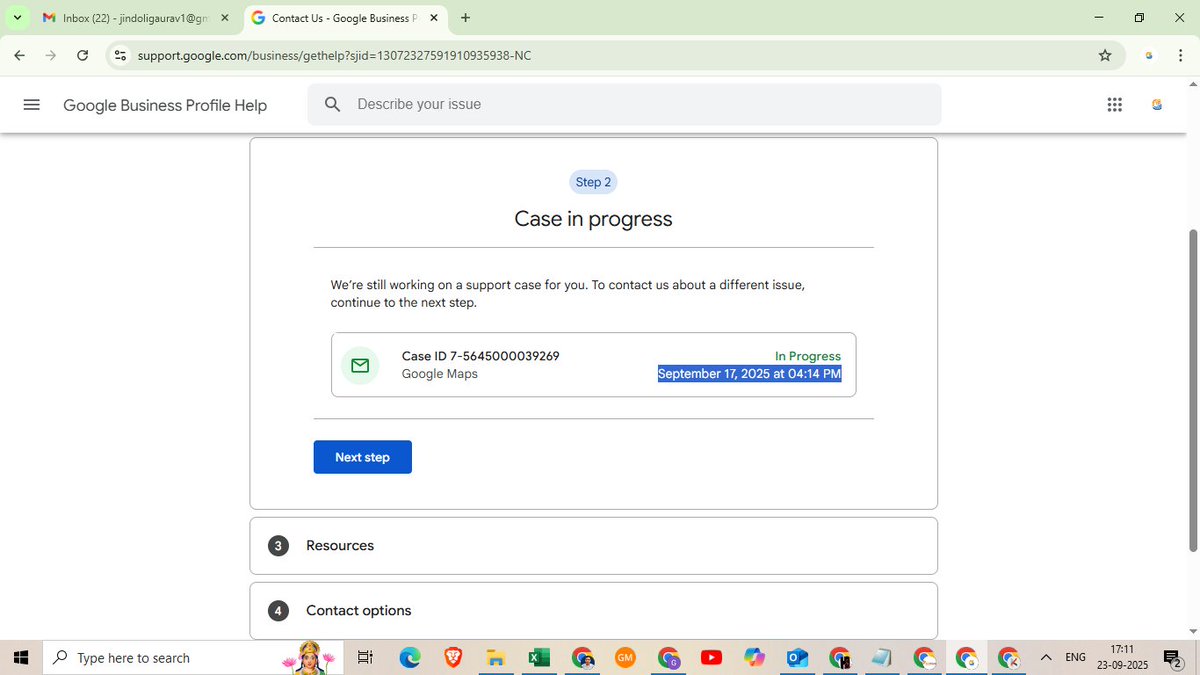Click the "Step 2" badge
Image resolution: width=1200 pixels, height=675 pixels.
(593, 182)
